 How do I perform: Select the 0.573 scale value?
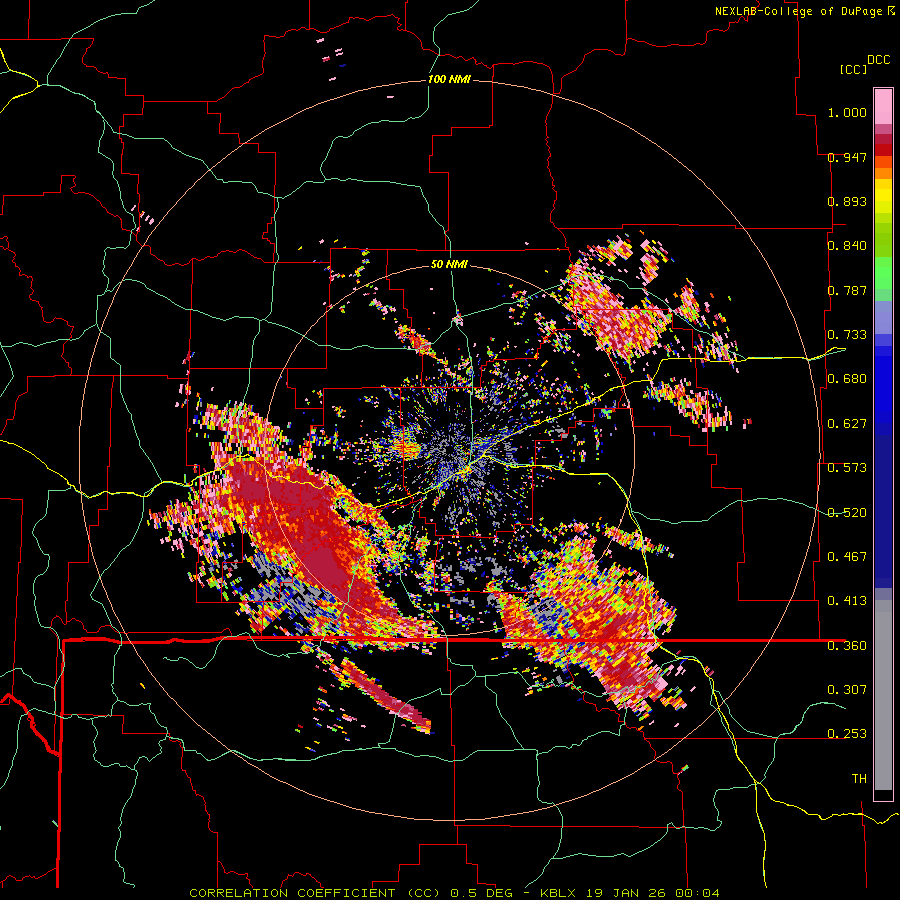point(847,468)
